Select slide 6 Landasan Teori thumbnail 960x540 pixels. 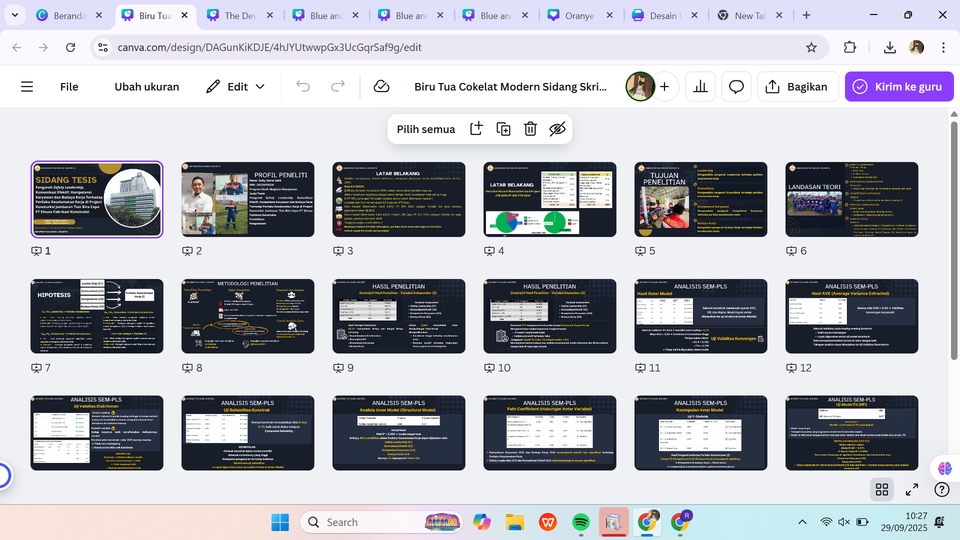point(852,200)
